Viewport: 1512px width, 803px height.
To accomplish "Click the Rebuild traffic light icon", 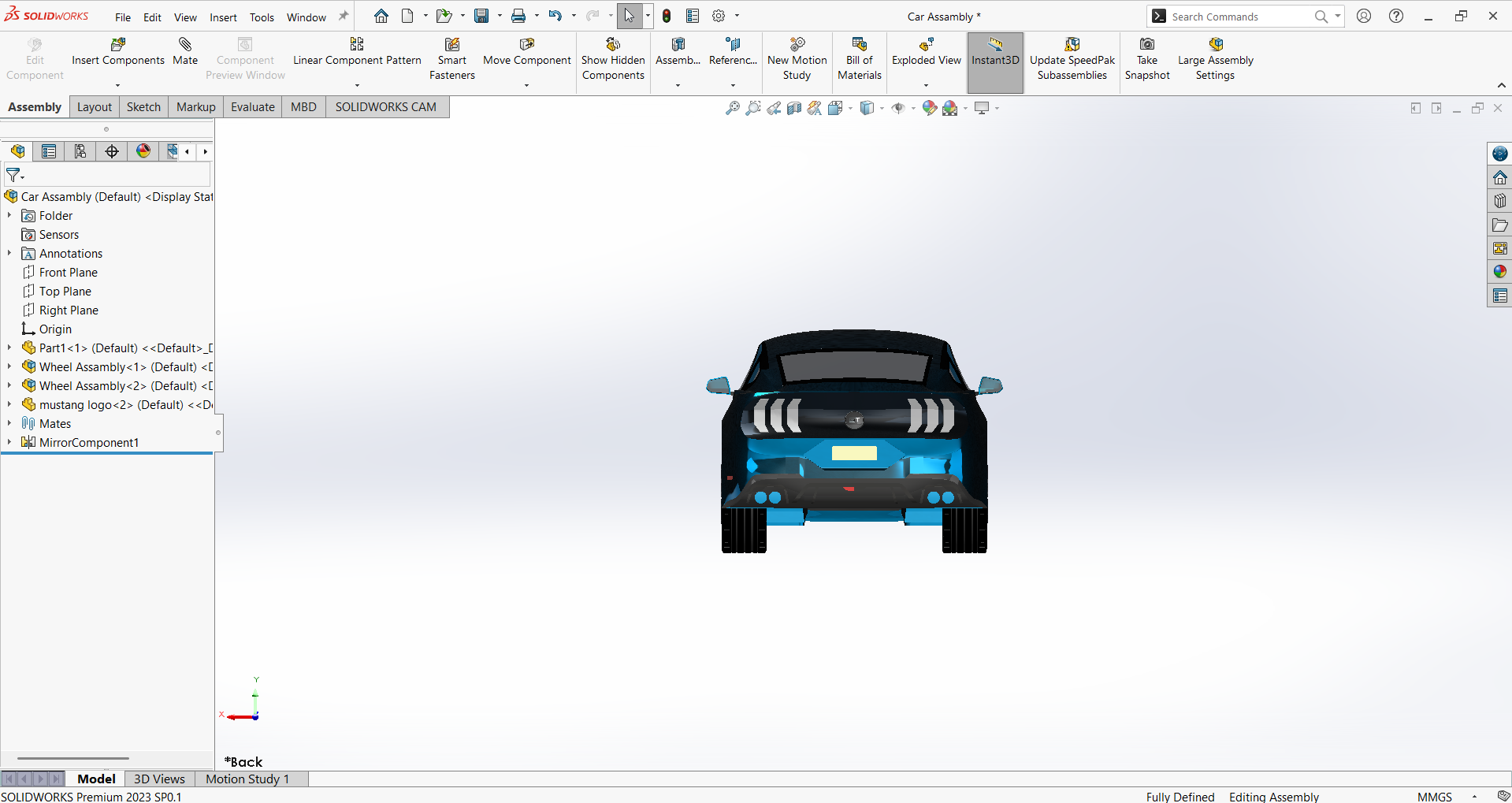I will tap(667, 16).
